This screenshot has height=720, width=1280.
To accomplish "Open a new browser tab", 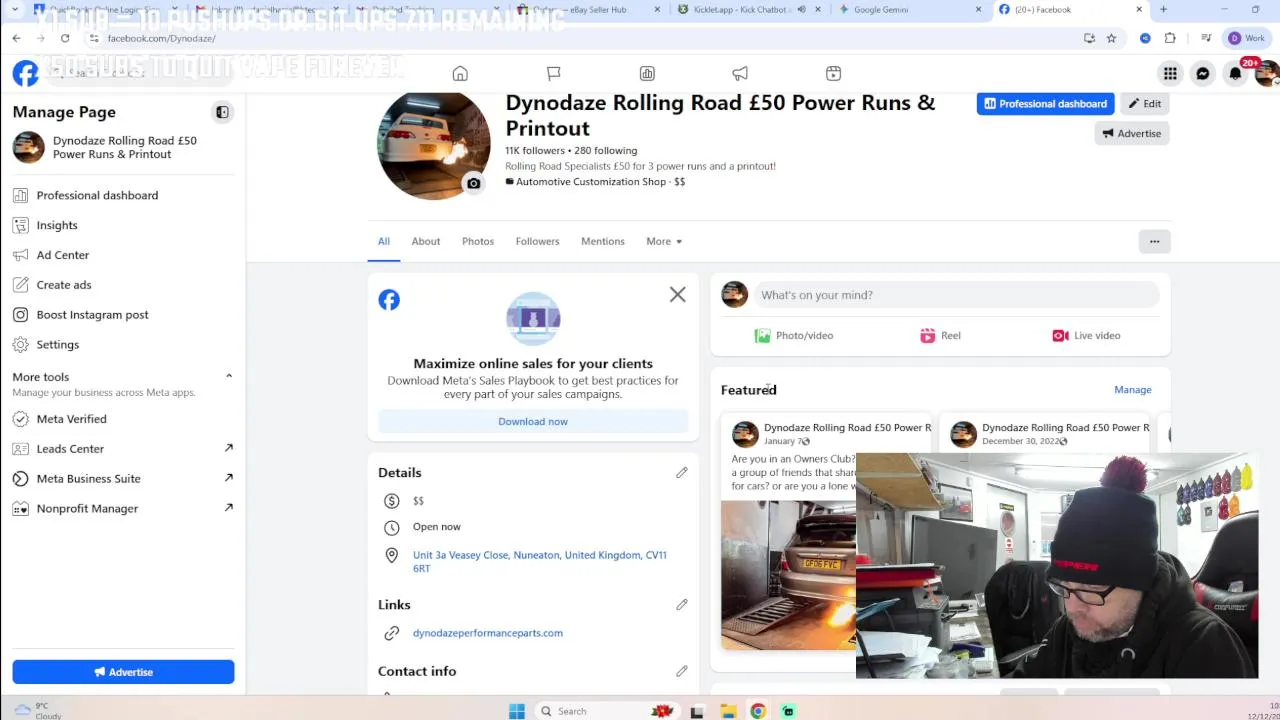I will tap(1163, 10).
